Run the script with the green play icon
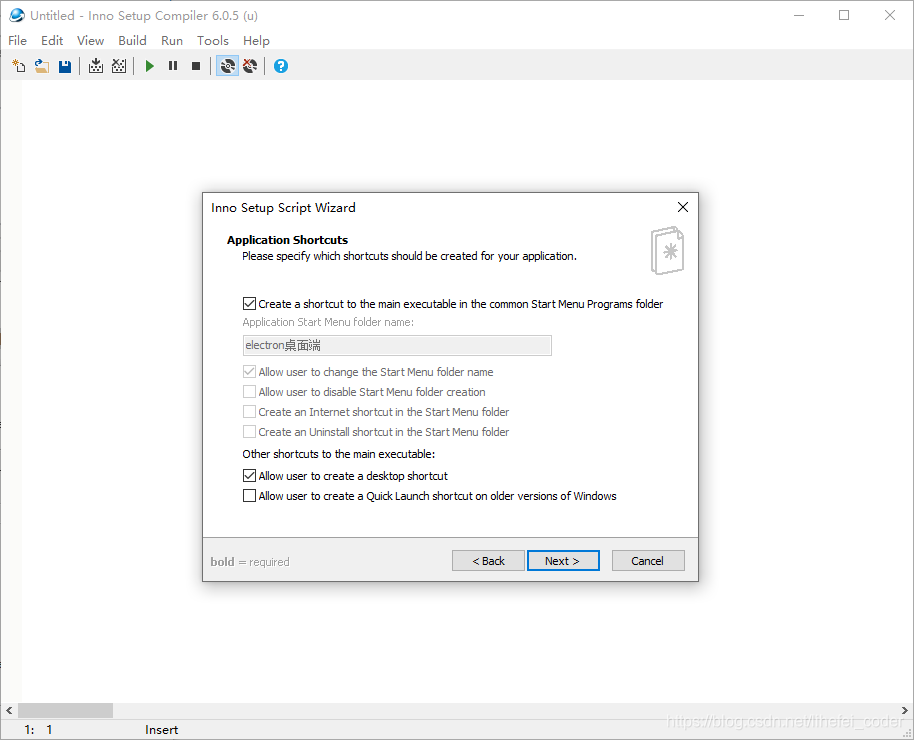 point(150,66)
